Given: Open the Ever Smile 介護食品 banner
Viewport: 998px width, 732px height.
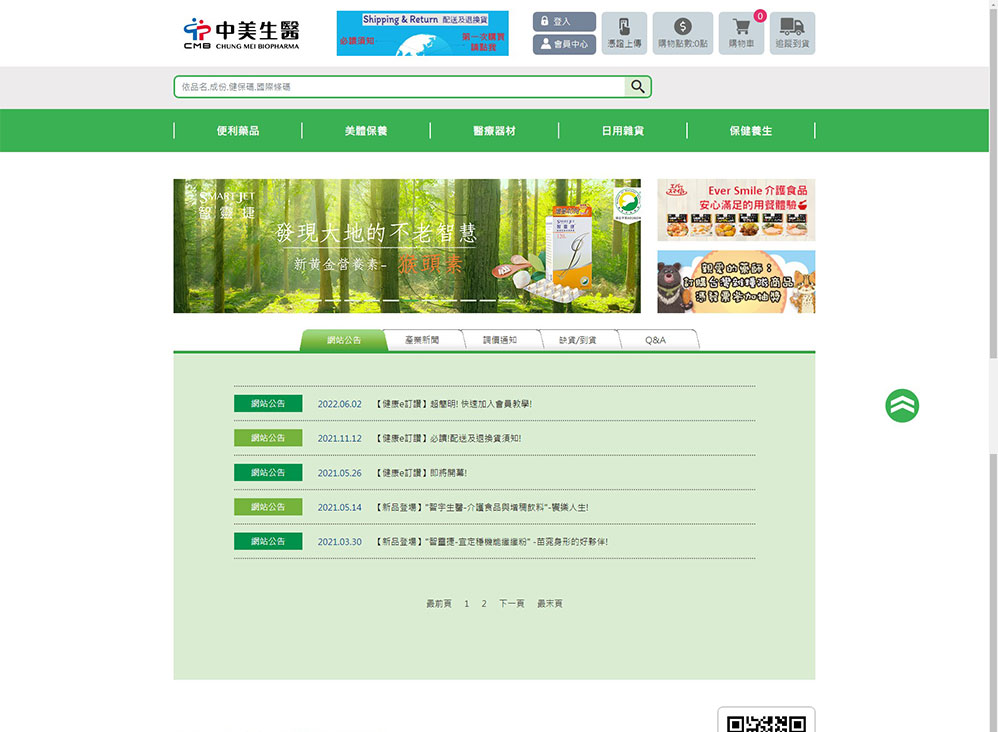Looking at the screenshot, I should point(736,210).
